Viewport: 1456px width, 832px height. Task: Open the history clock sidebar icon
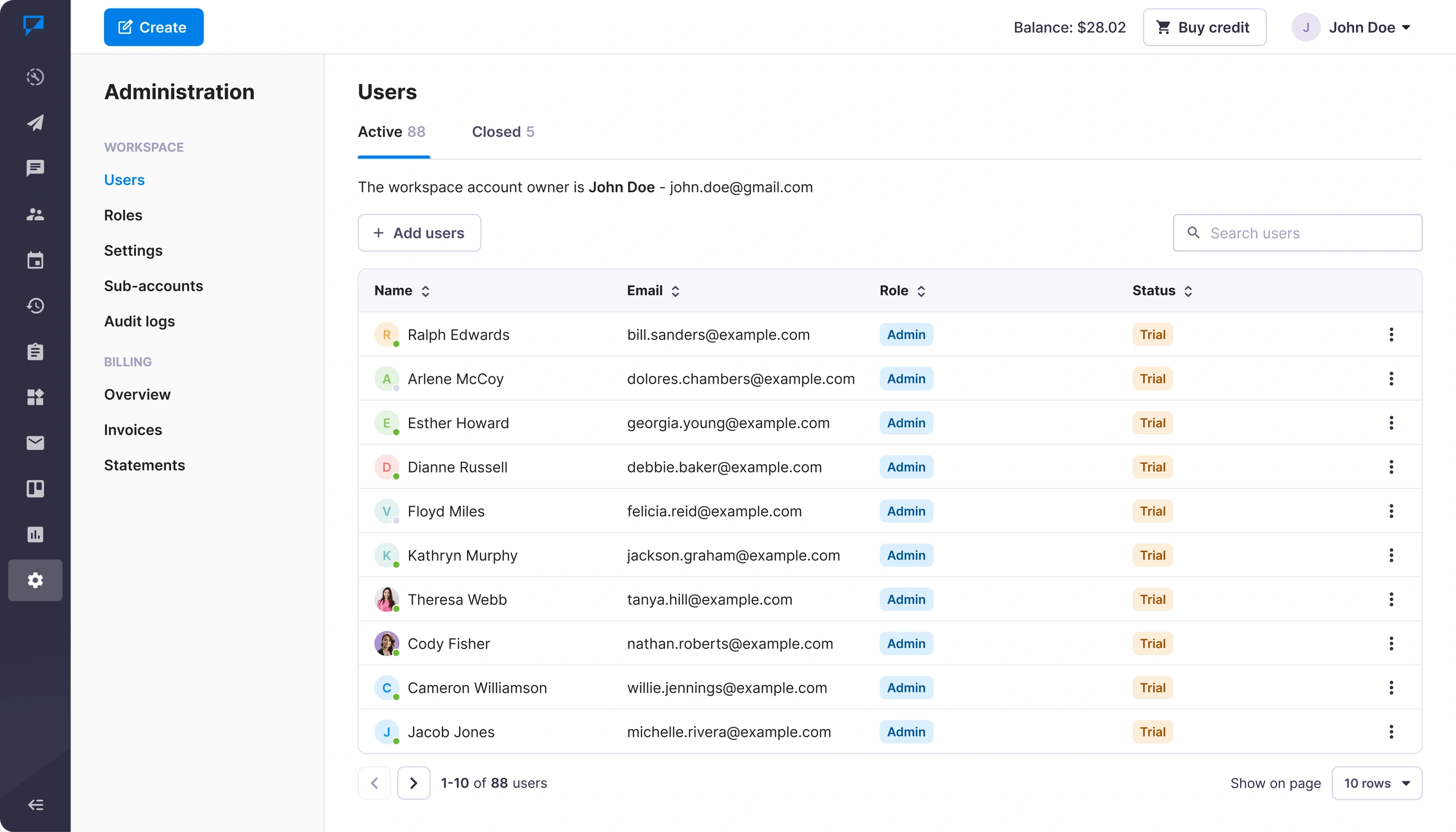pyautogui.click(x=35, y=306)
